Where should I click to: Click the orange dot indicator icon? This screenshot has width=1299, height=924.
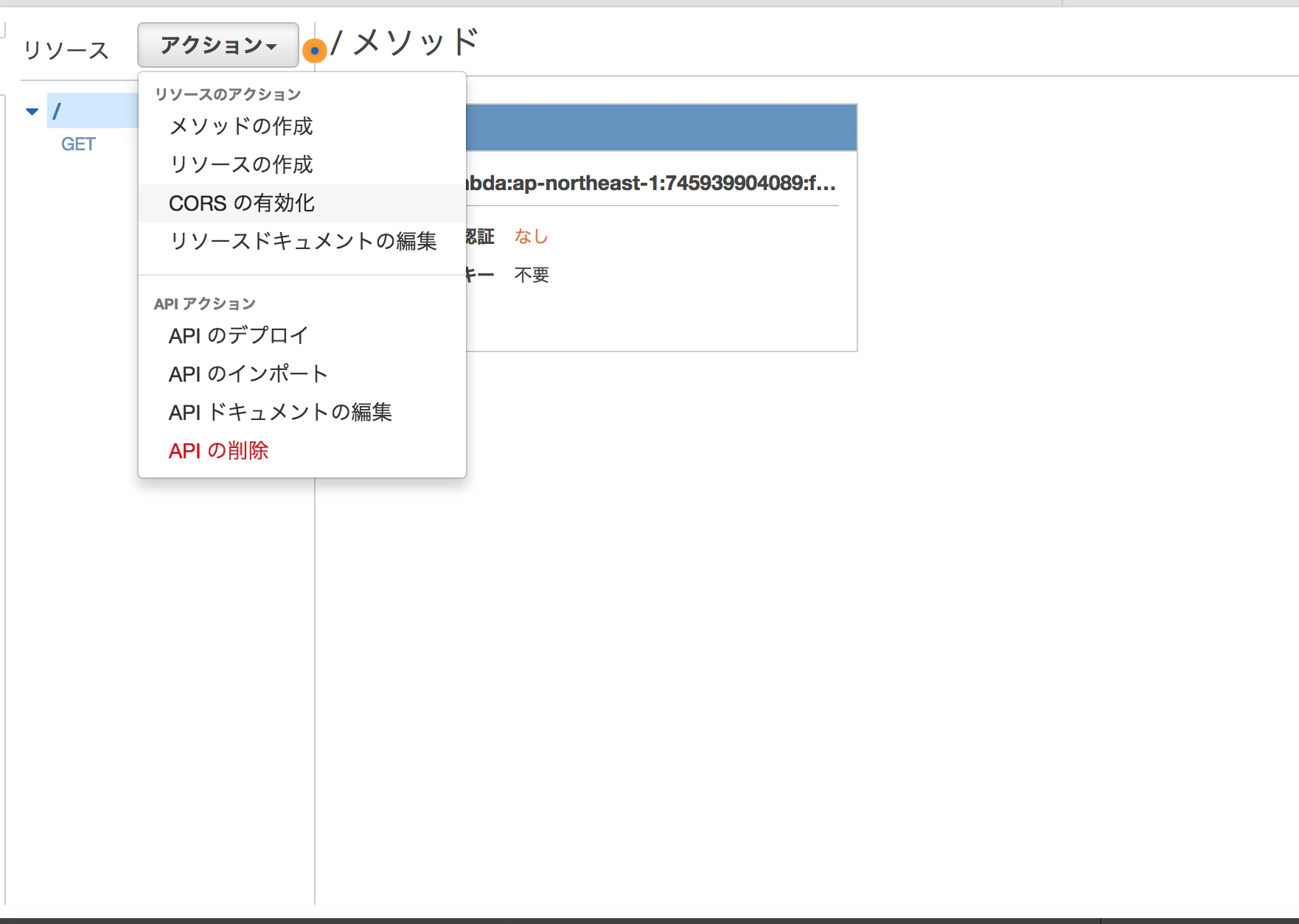(315, 51)
